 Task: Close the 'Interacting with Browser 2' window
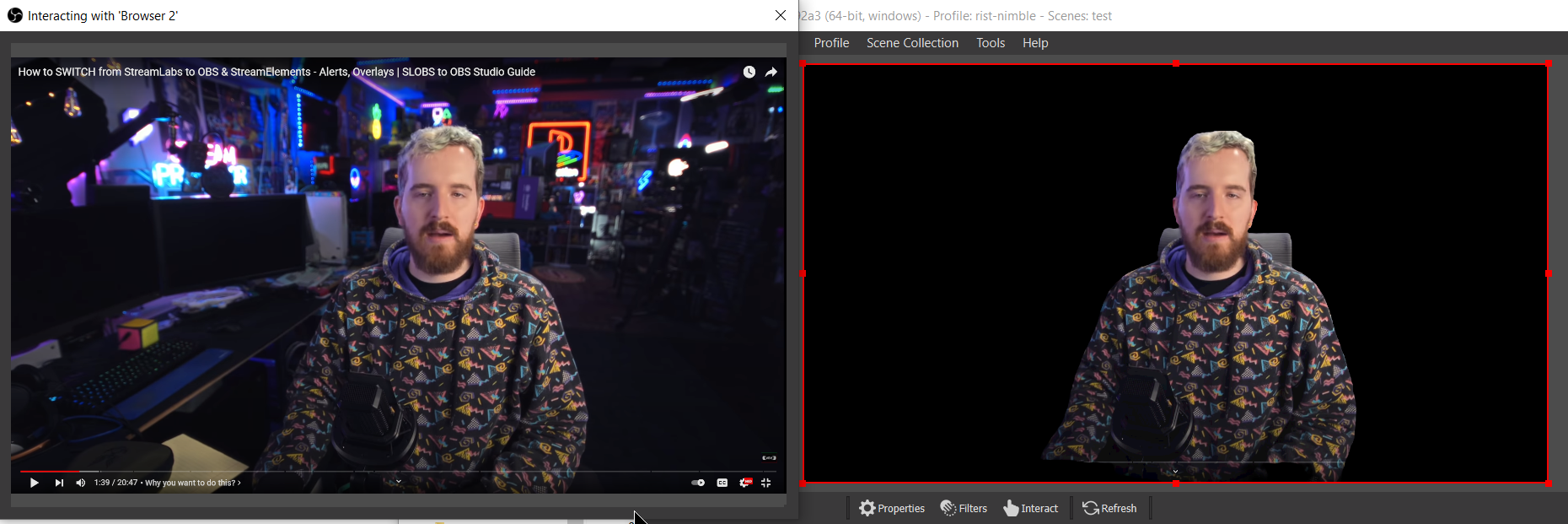click(781, 15)
